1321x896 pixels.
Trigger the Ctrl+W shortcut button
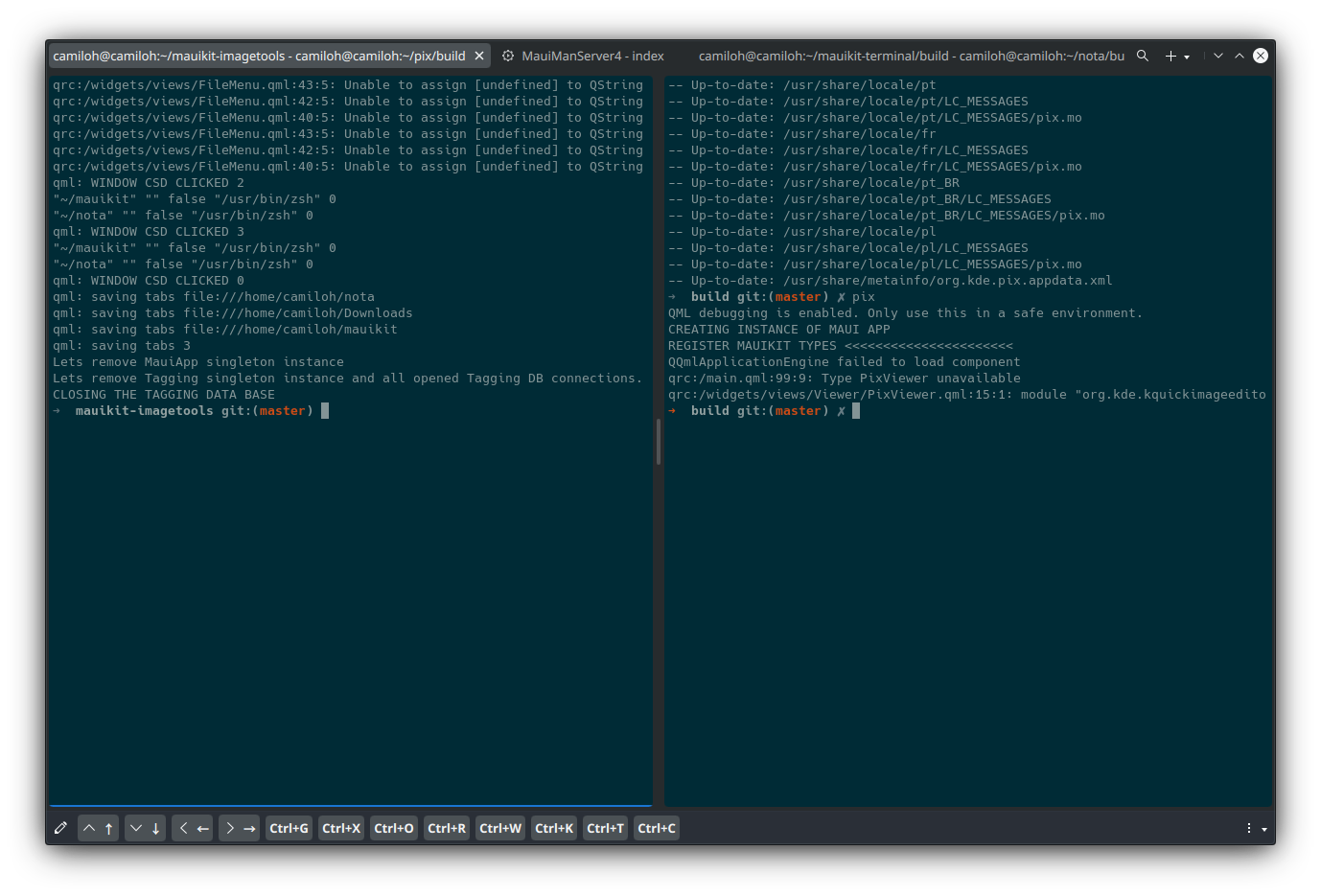coord(500,828)
